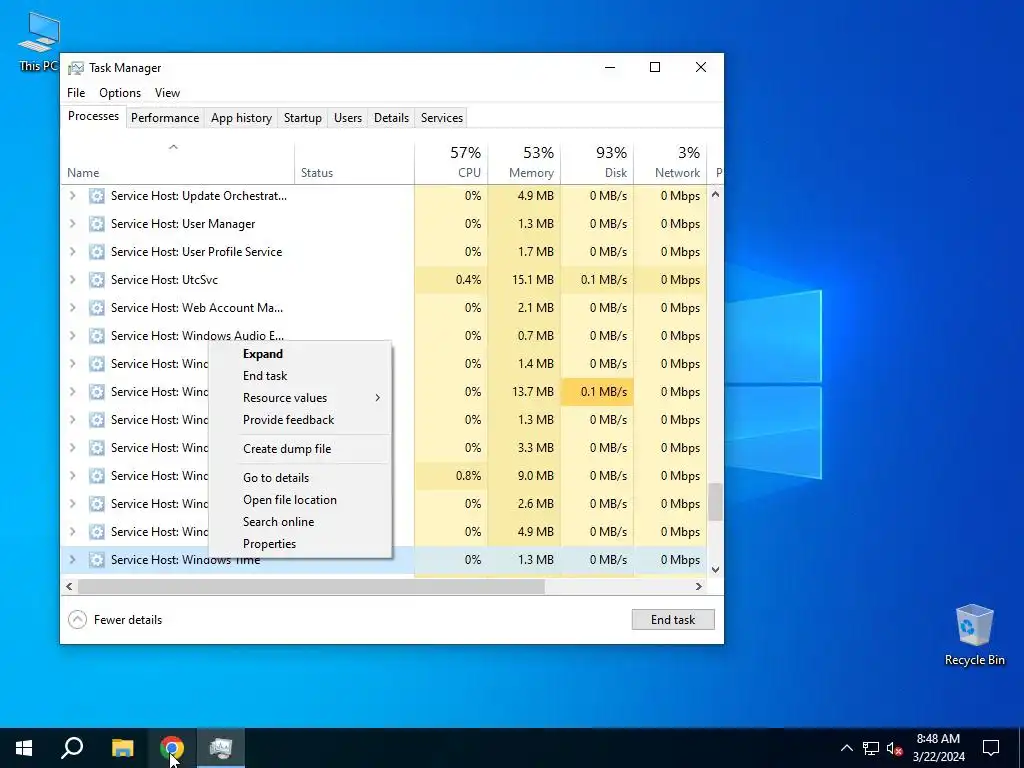1024x768 pixels.
Task: Select Provide feedback menu entry
Action: [300, 420]
